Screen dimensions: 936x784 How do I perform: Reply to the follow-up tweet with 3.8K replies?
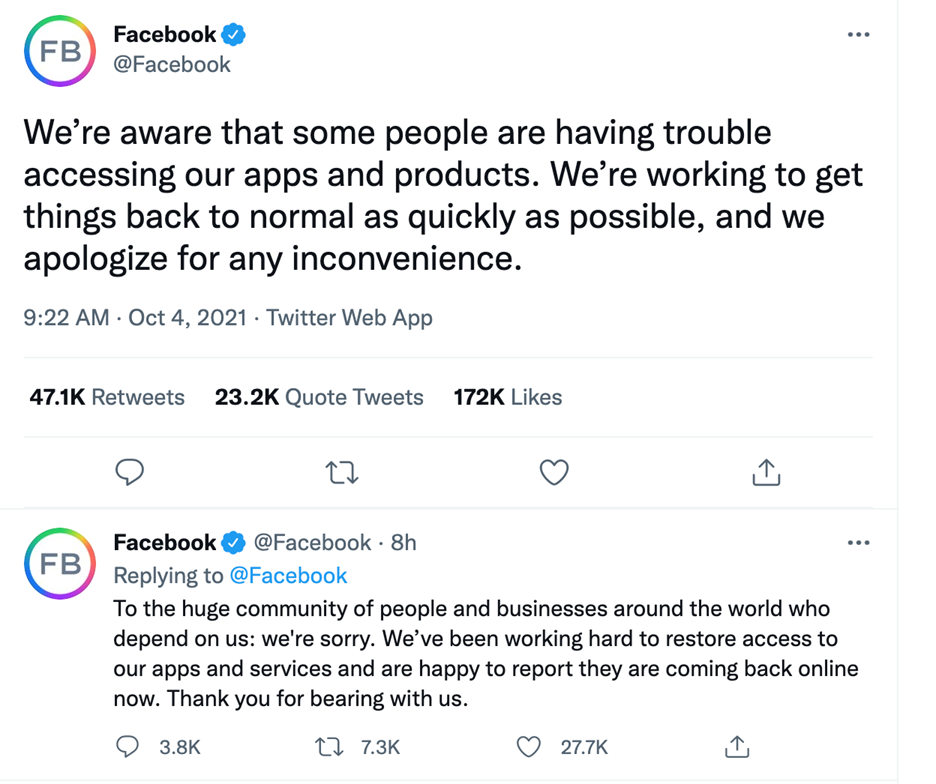(x=129, y=747)
